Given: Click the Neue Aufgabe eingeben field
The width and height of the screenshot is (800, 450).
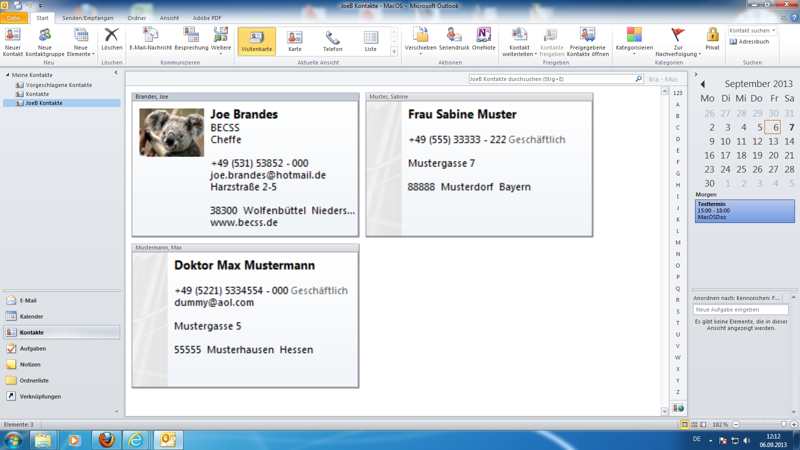Looking at the screenshot, I should (x=740, y=310).
